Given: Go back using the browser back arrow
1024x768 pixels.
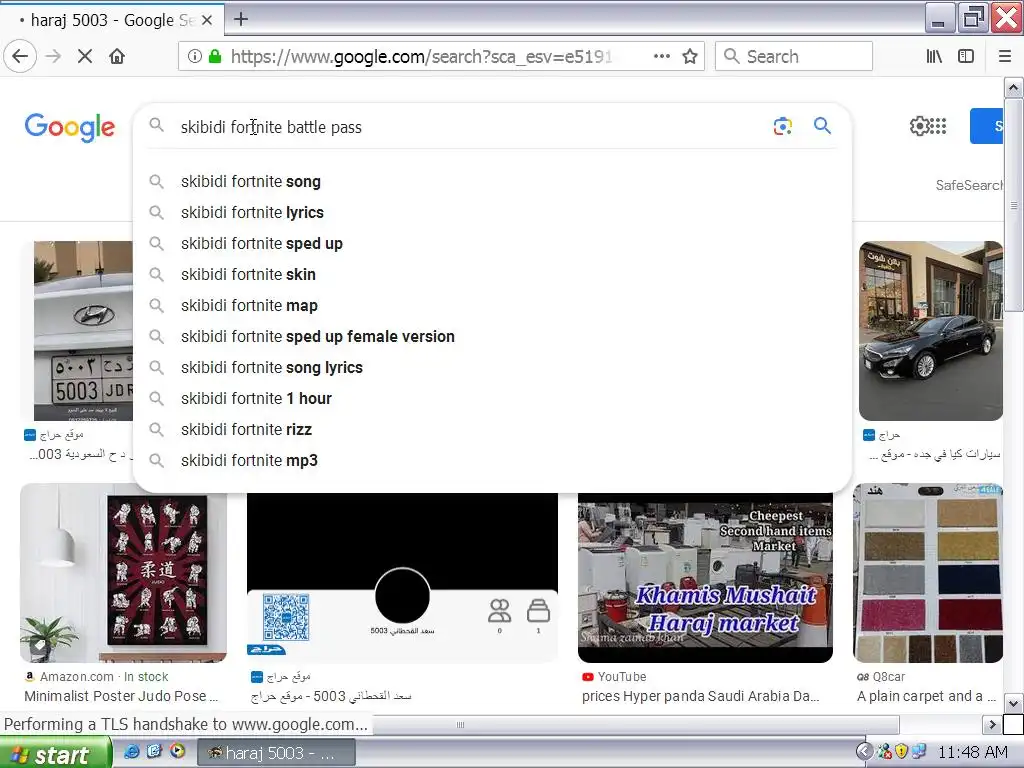Looking at the screenshot, I should point(20,56).
